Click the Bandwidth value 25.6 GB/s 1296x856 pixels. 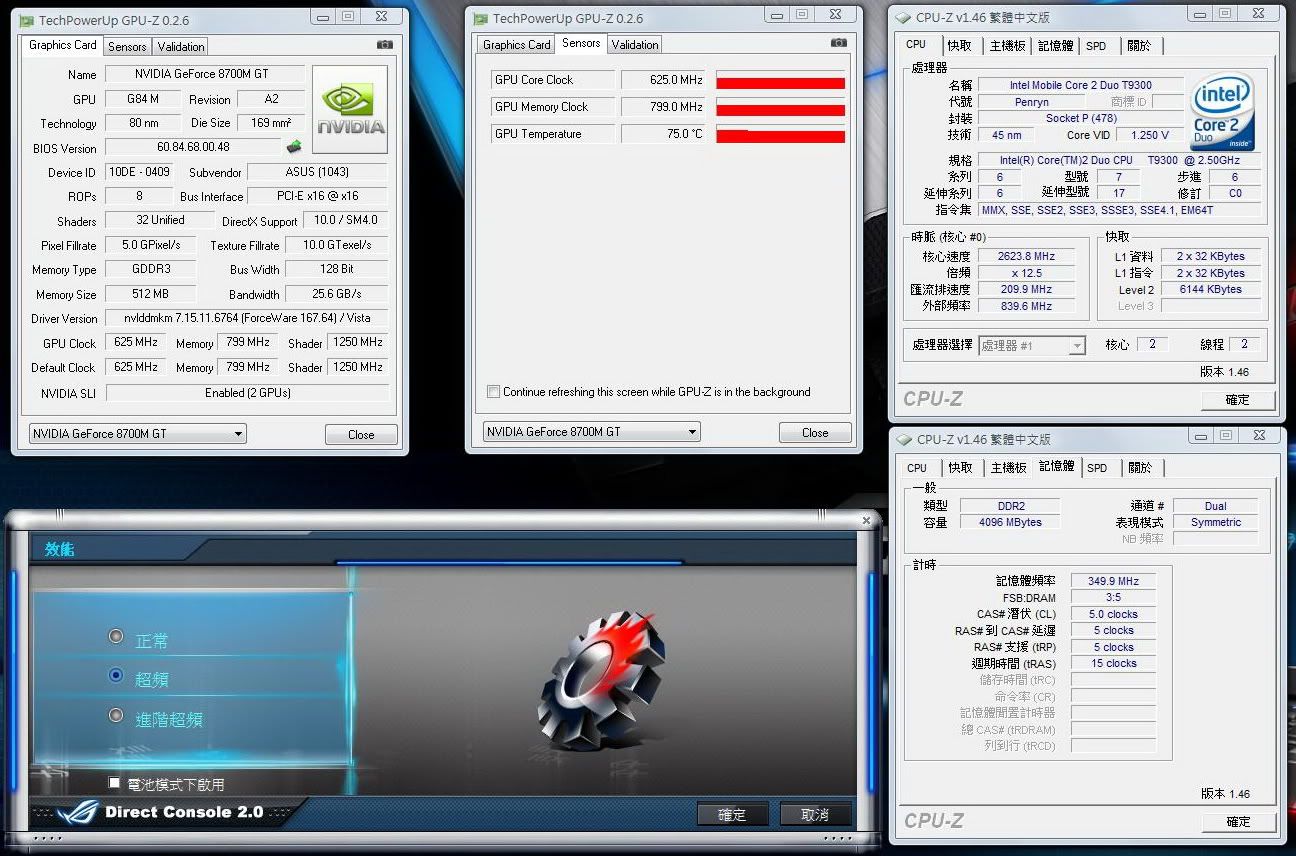337,294
